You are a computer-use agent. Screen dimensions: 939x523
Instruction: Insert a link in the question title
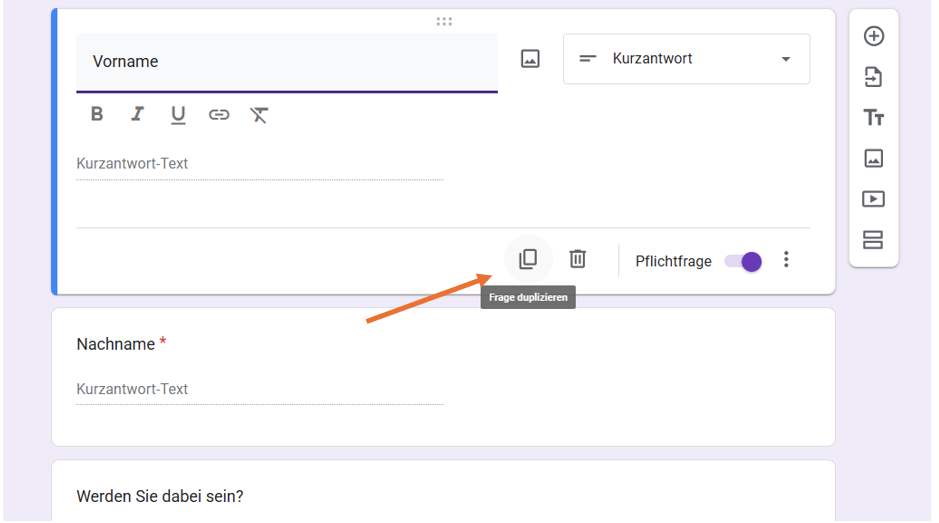tap(219, 115)
